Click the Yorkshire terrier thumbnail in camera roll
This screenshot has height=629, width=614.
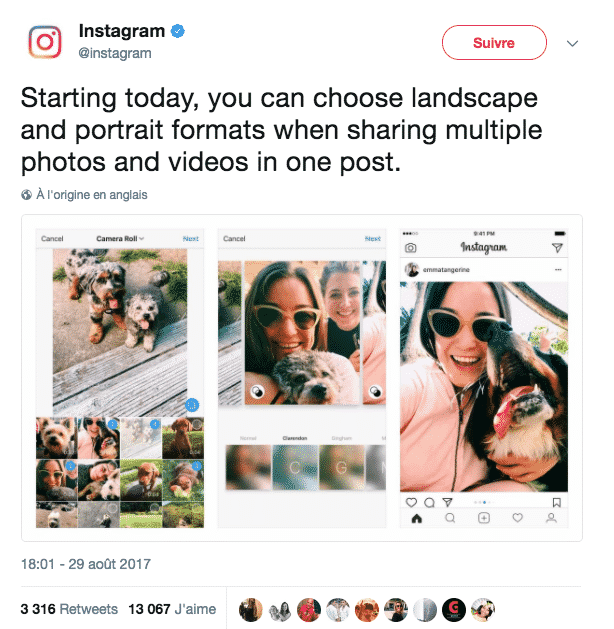click(56, 438)
